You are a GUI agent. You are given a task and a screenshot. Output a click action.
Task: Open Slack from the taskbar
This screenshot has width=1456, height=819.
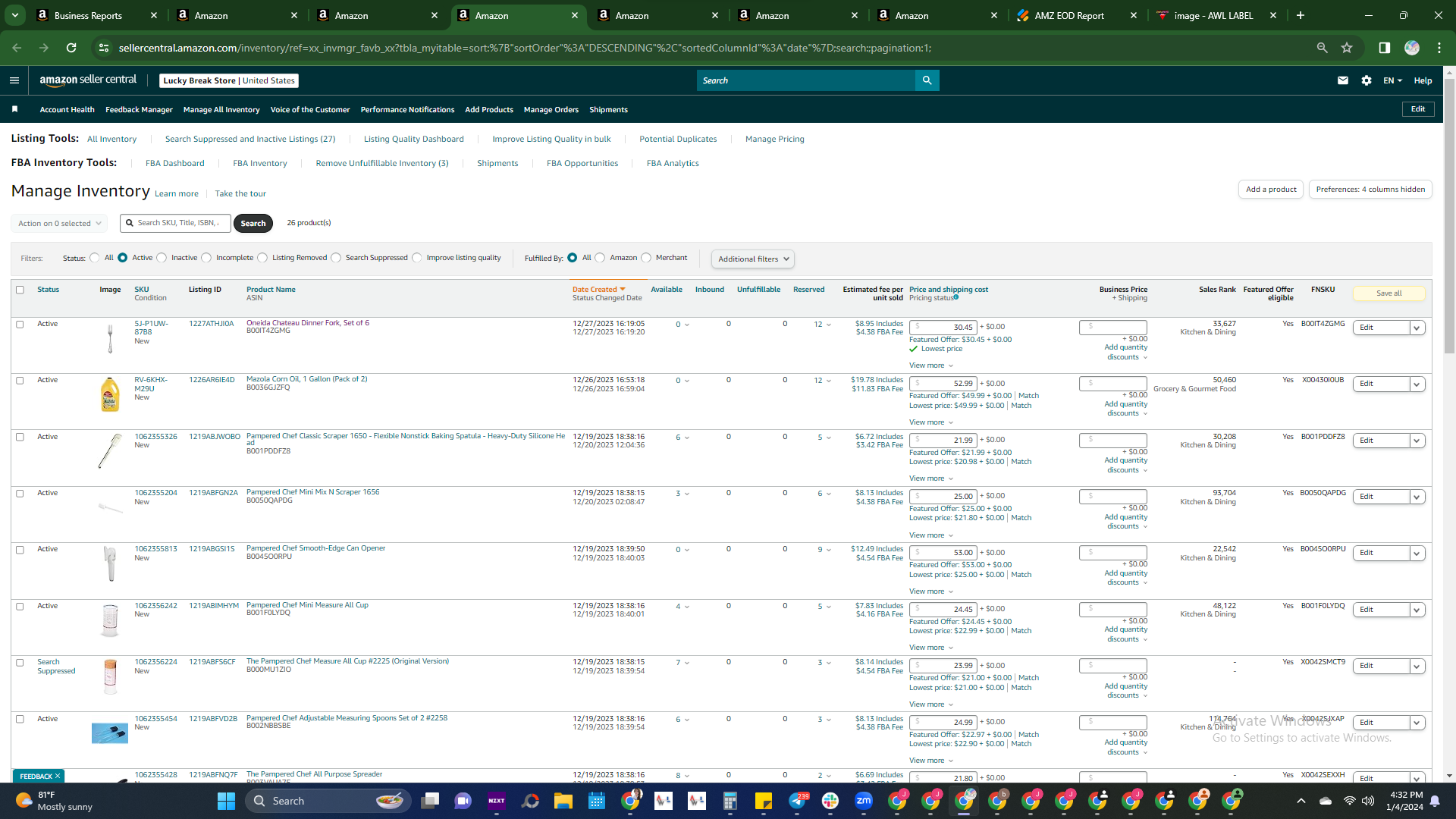(x=830, y=801)
